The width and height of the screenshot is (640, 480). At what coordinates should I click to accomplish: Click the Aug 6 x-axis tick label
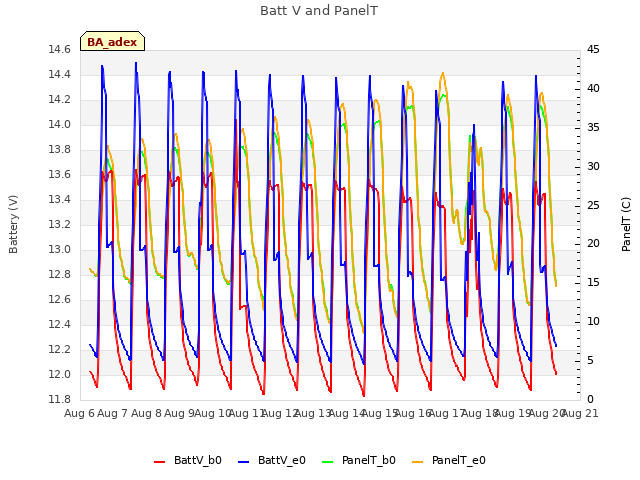point(79,413)
